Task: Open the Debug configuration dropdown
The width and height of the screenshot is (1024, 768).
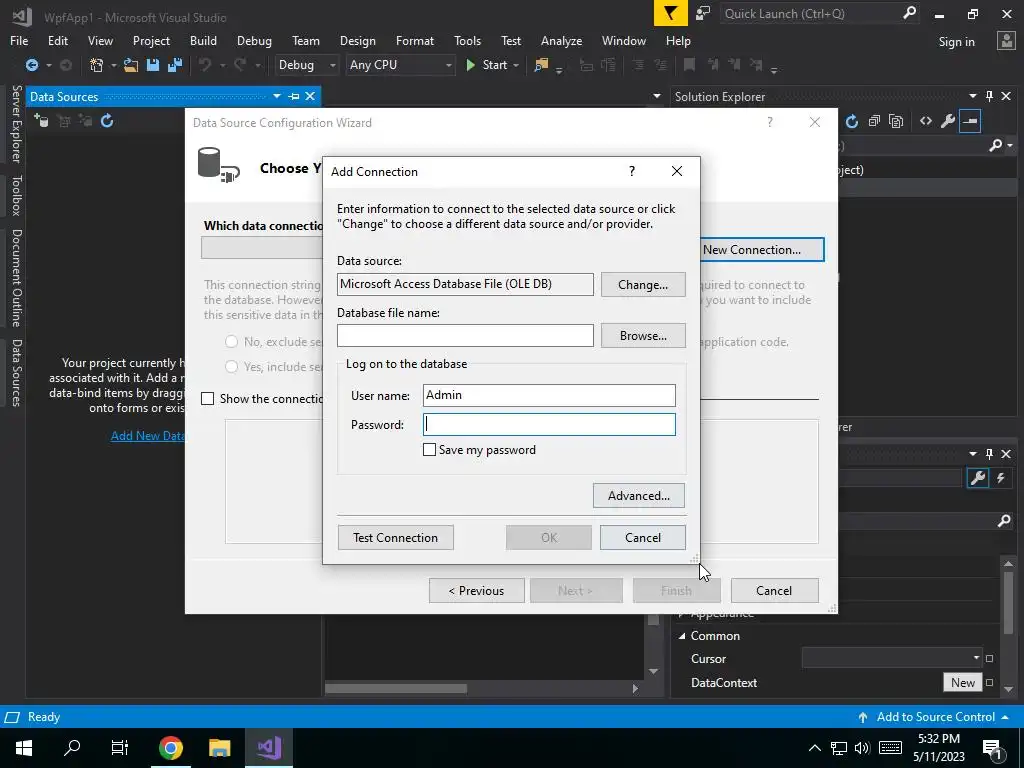Action: point(332,65)
